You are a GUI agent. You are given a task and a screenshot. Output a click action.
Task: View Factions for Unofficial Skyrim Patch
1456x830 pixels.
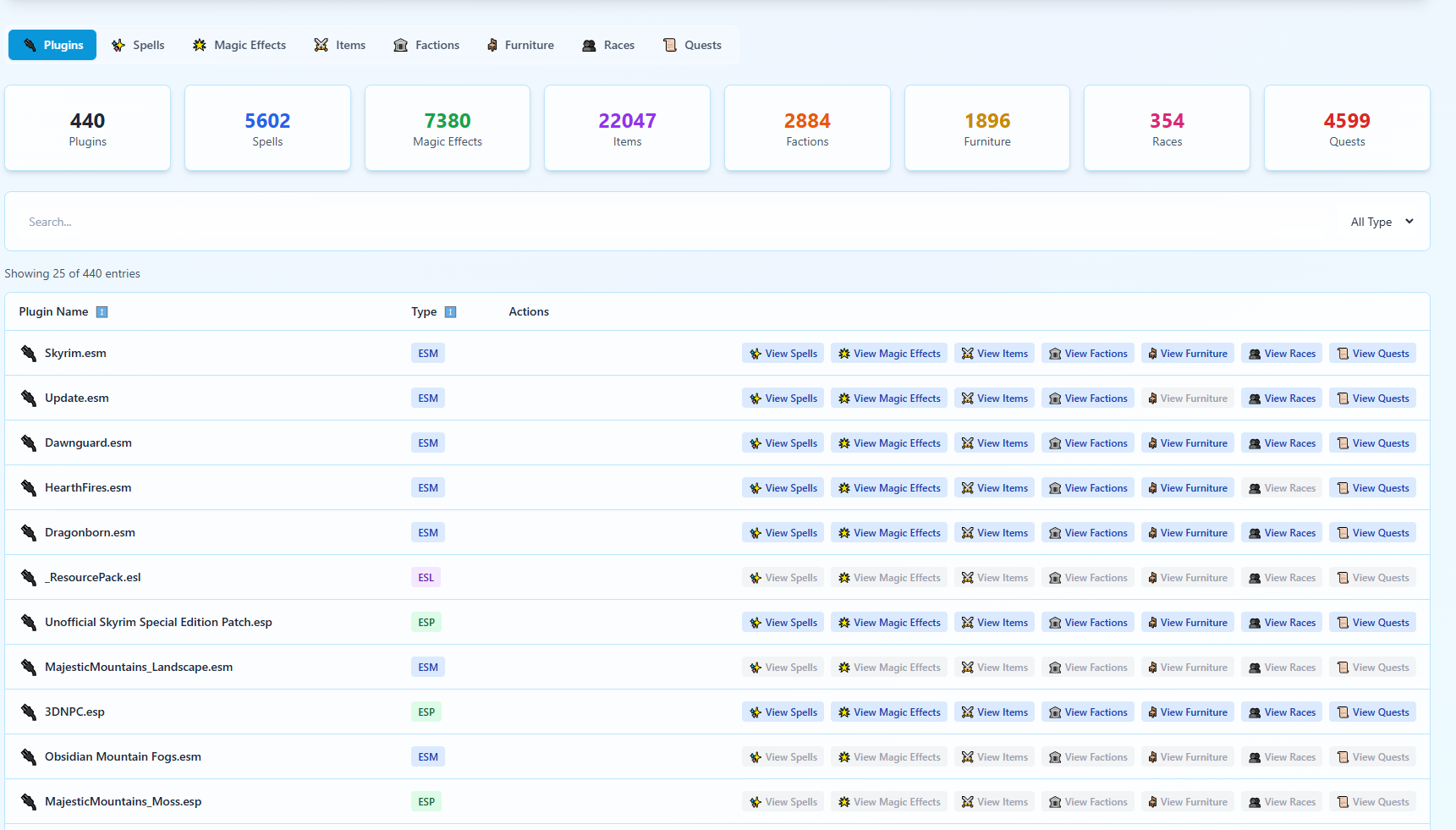[x=1087, y=623]
